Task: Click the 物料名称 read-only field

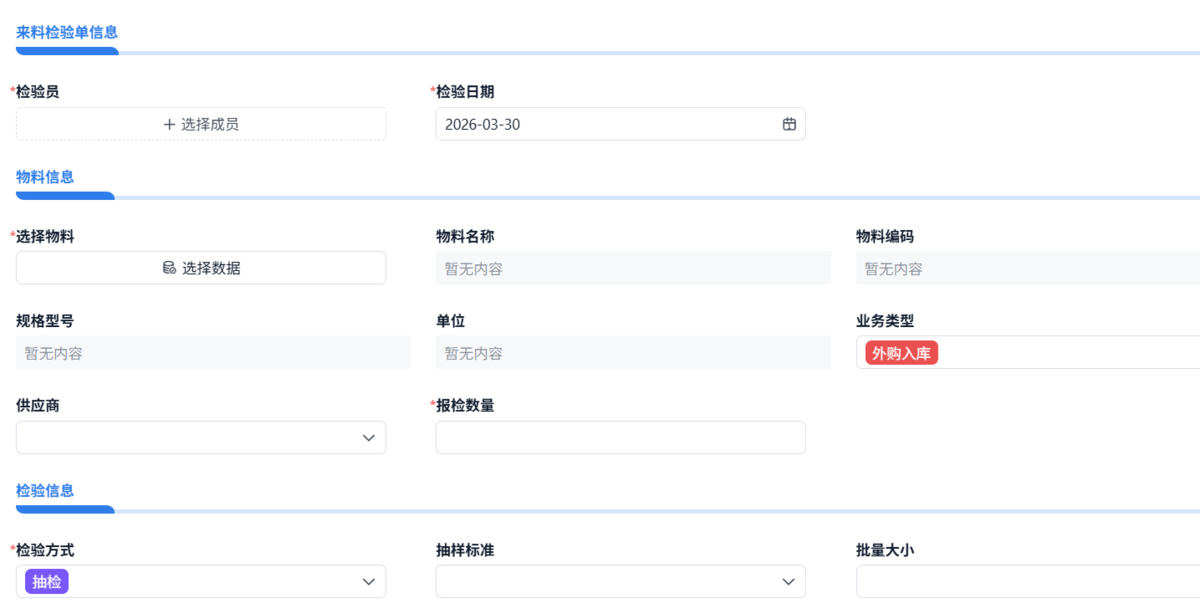Action: pos(633,268)
